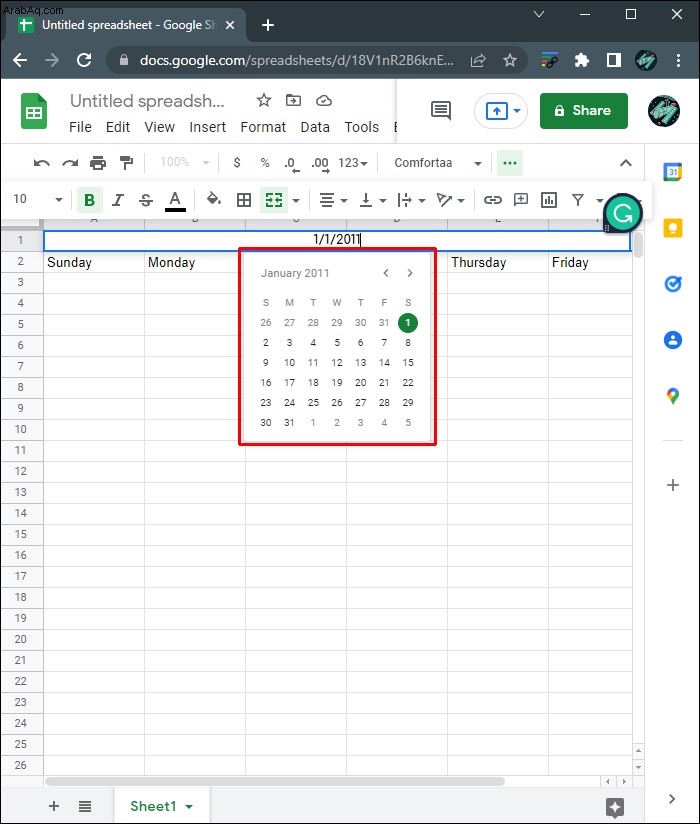This screenshot has width=700, height=824.
Task: Format as currency with dollar icon
Action: pyautogui.click(x=237, y=163)
